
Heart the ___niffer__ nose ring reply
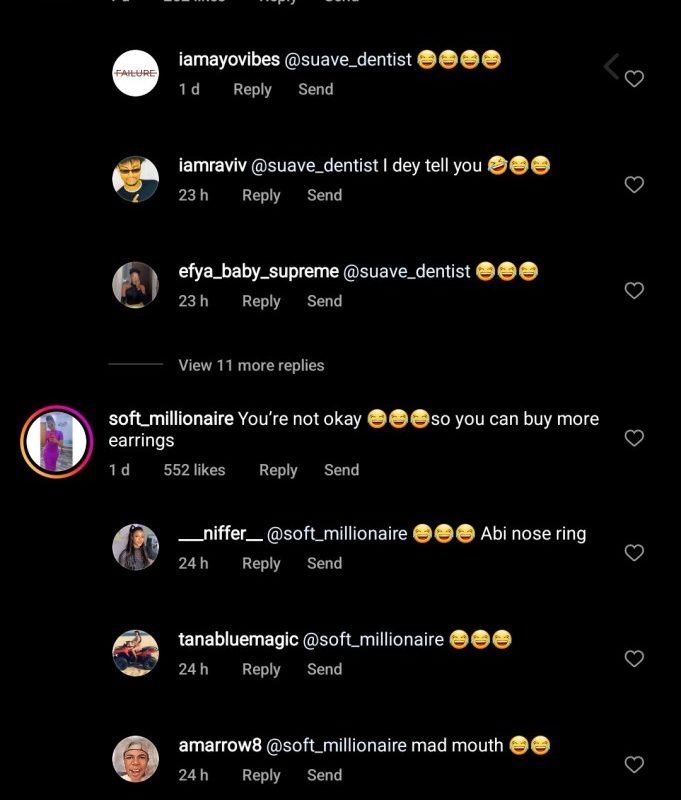click(x=633, y=553)
